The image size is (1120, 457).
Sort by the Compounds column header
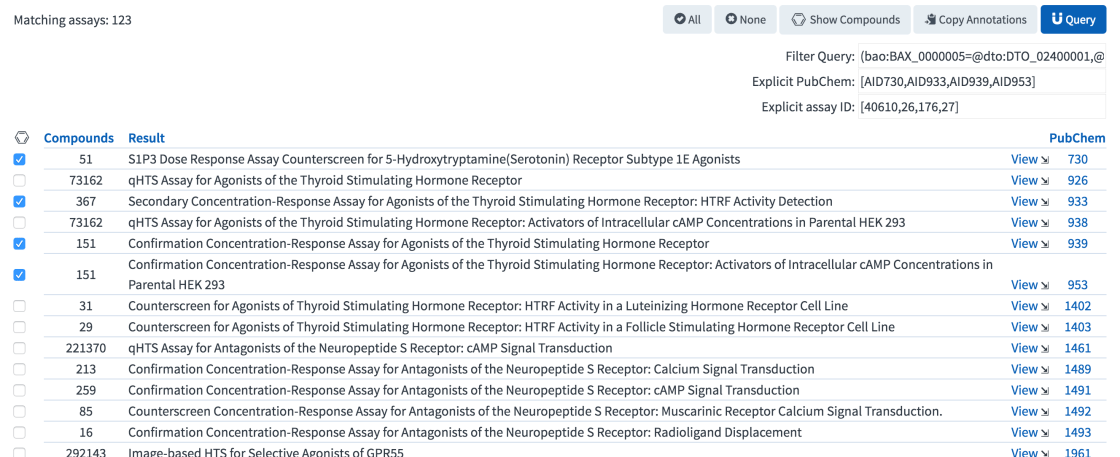79,138
